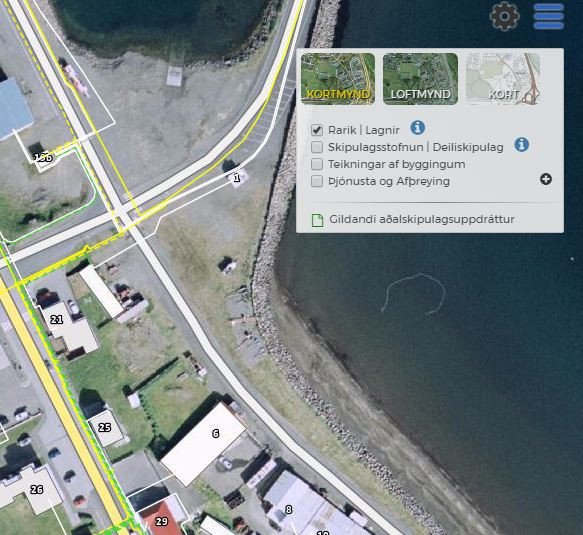583x535 pixels.
Task: Switch to the LOFTMYND basemap thumbnail
Action: click(420, 79)
